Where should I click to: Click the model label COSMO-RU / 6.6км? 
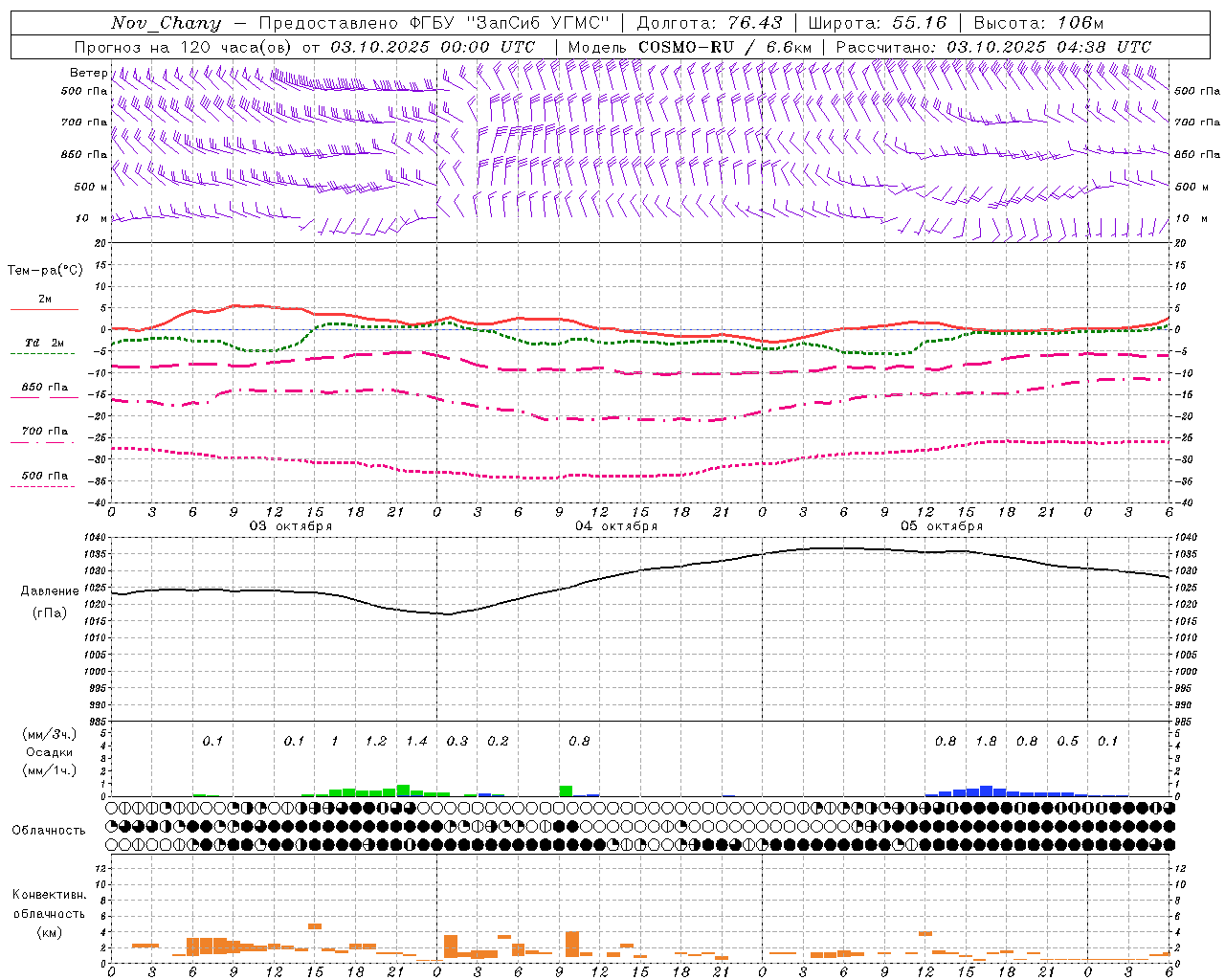[x=690, y=47]
